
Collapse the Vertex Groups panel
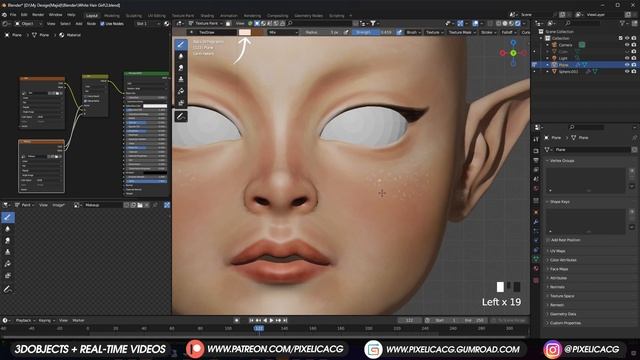pos(562,161)
